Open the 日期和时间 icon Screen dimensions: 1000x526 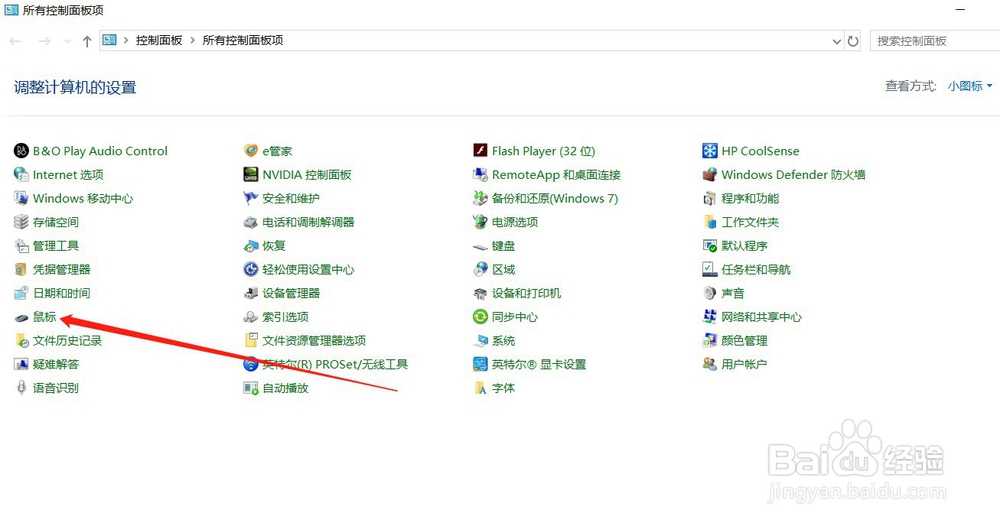(21, 293)
